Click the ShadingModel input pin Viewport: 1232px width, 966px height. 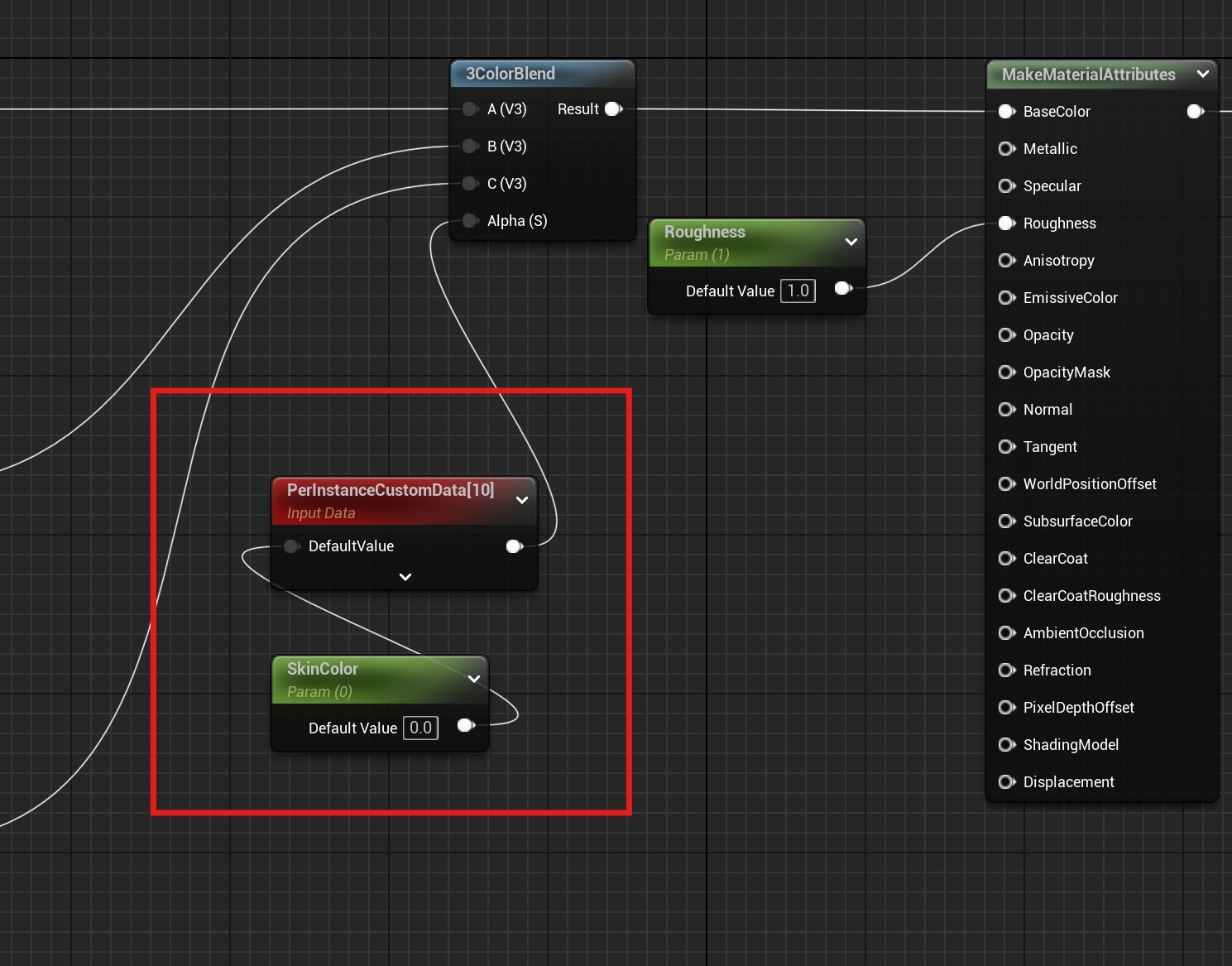click(x=1007, y=745)
